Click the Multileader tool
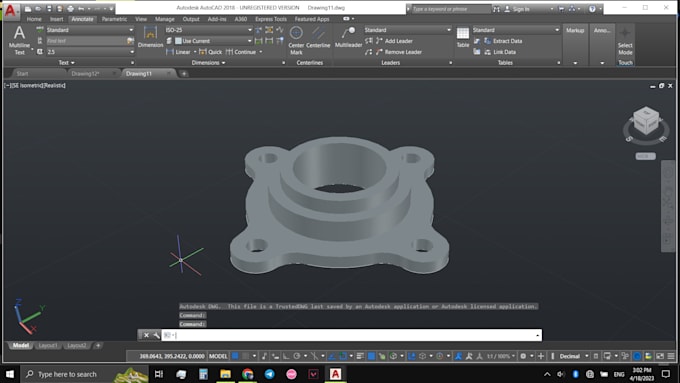Viewport: 680px width, 383px height. pyautogui.click(x=348, y=37)
